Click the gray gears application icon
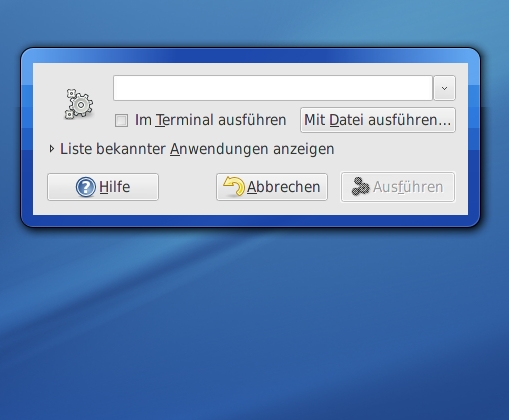This screenshot has width=509, height=420. tap(79, 104)
